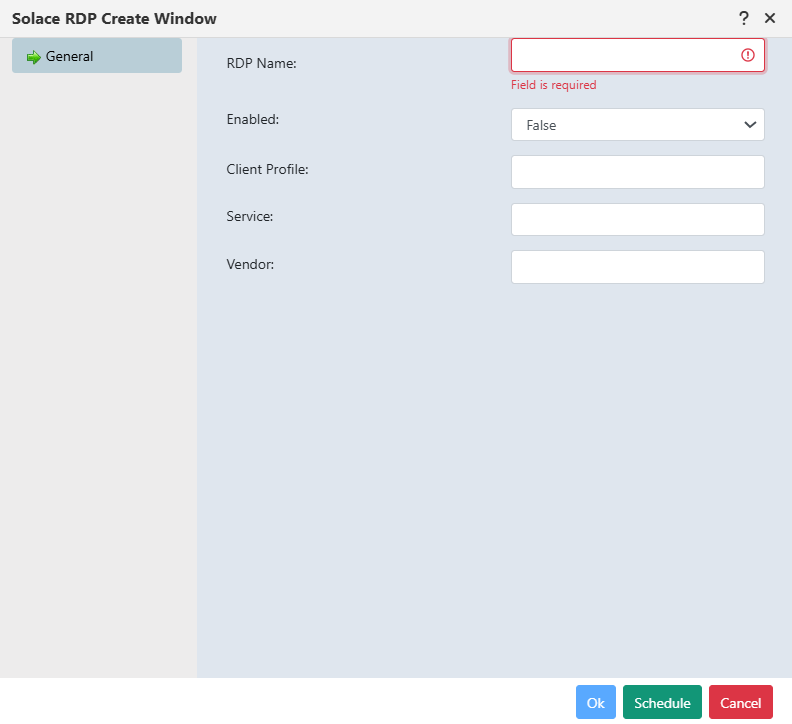This screenshot has width=792, height=724.
Task: Open the Enabled dropdown showing False
Action: 637,124
